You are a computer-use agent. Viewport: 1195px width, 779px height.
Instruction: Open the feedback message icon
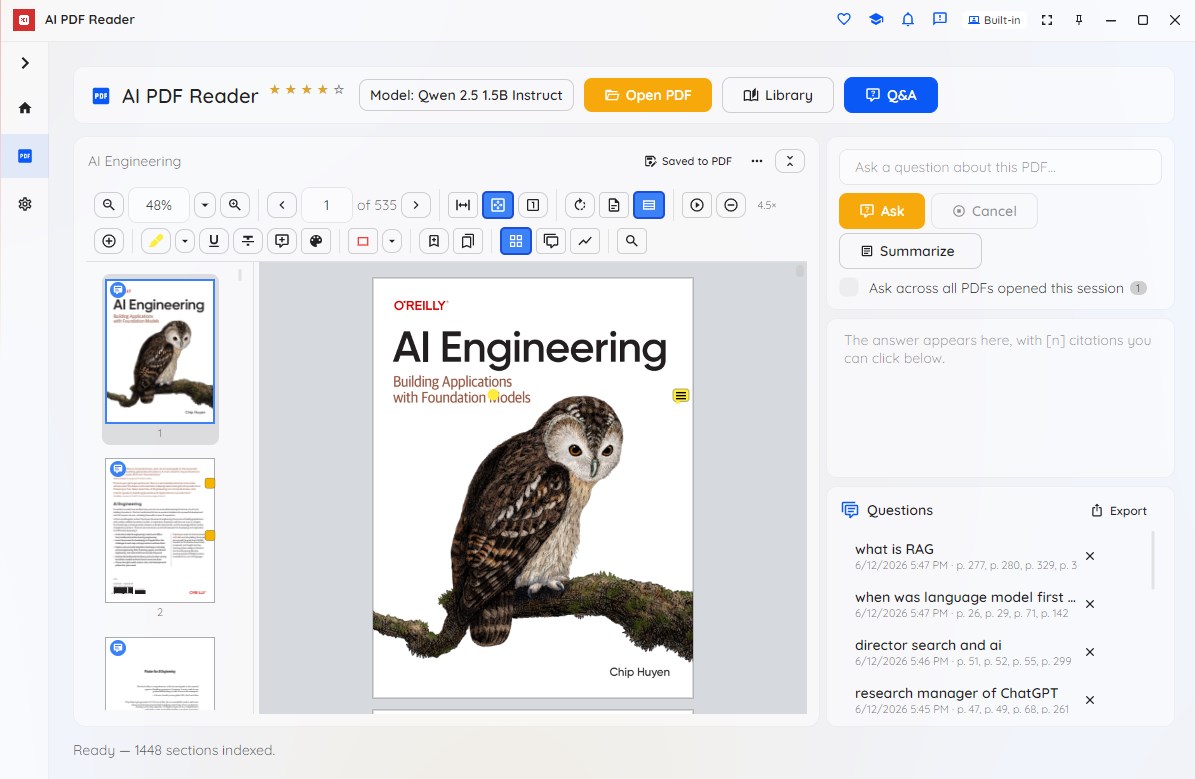[x=940, y=20]
